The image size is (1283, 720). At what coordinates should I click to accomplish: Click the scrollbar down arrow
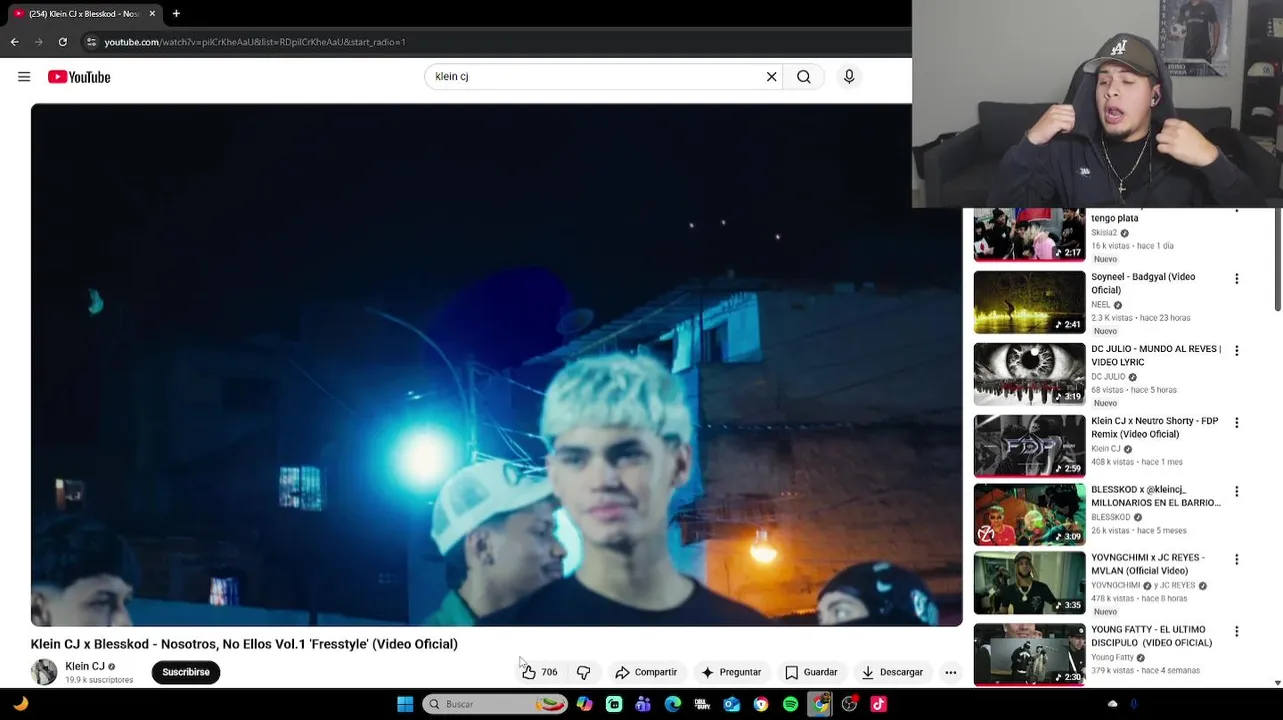pyautogui.click(x=1277, y=682)
